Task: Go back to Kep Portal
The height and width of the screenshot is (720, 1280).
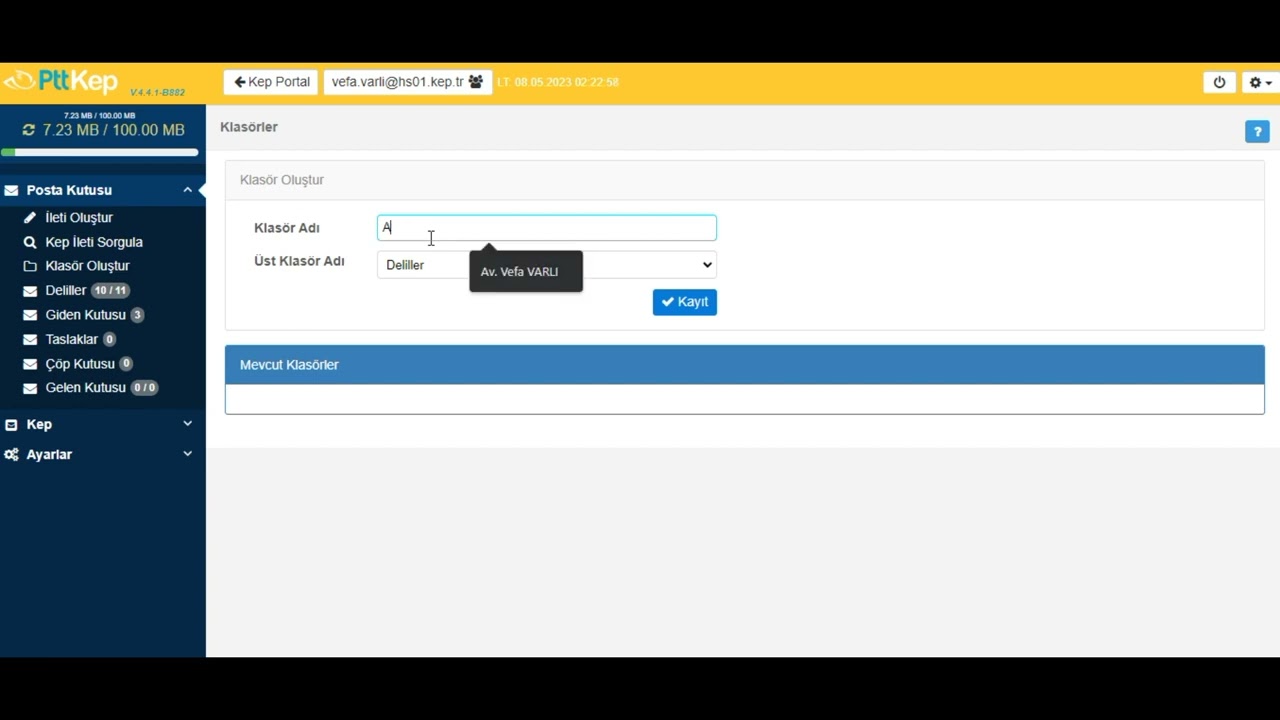Action: click(271, 82)
